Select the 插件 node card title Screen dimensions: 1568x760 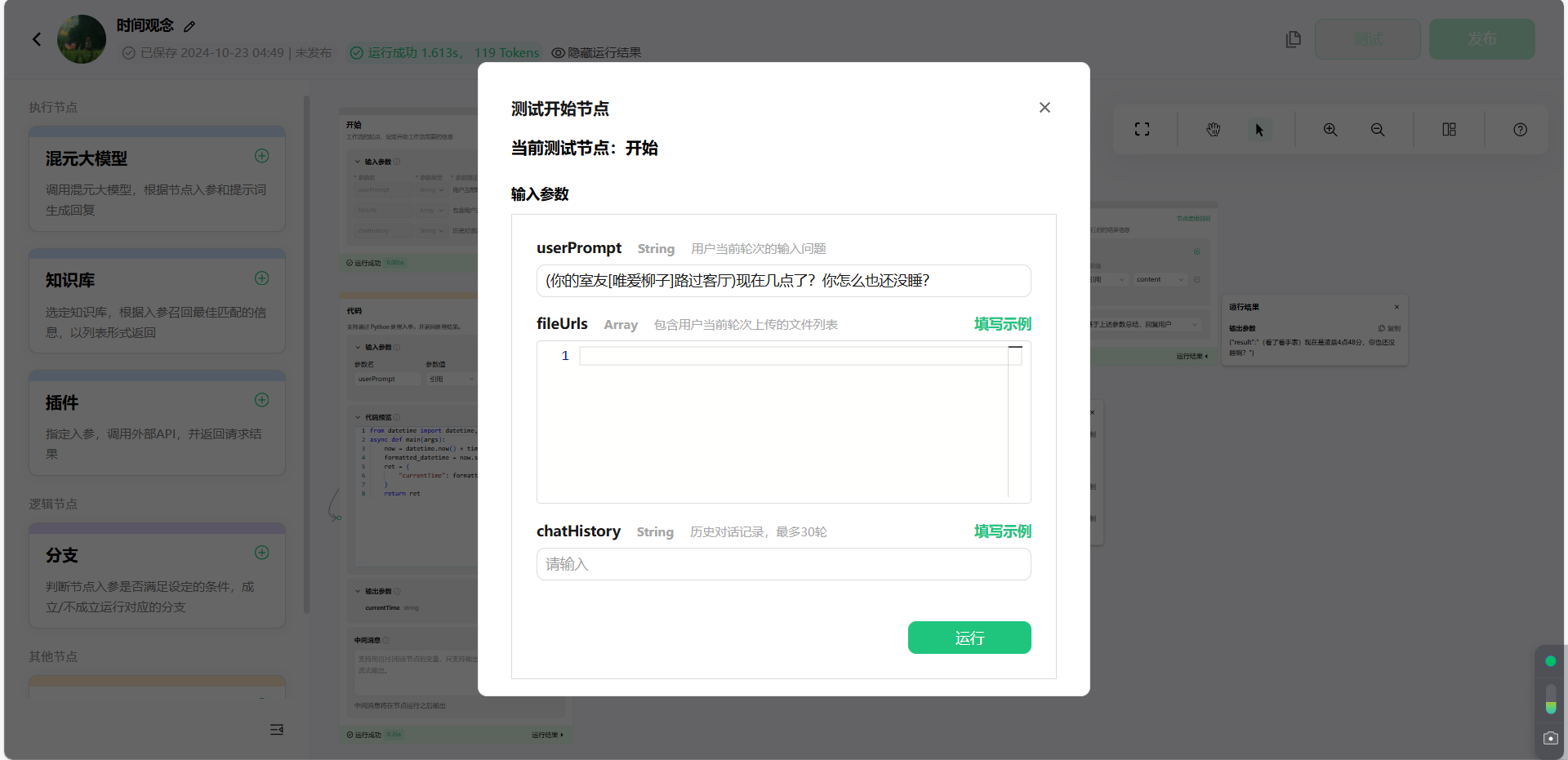62,402
